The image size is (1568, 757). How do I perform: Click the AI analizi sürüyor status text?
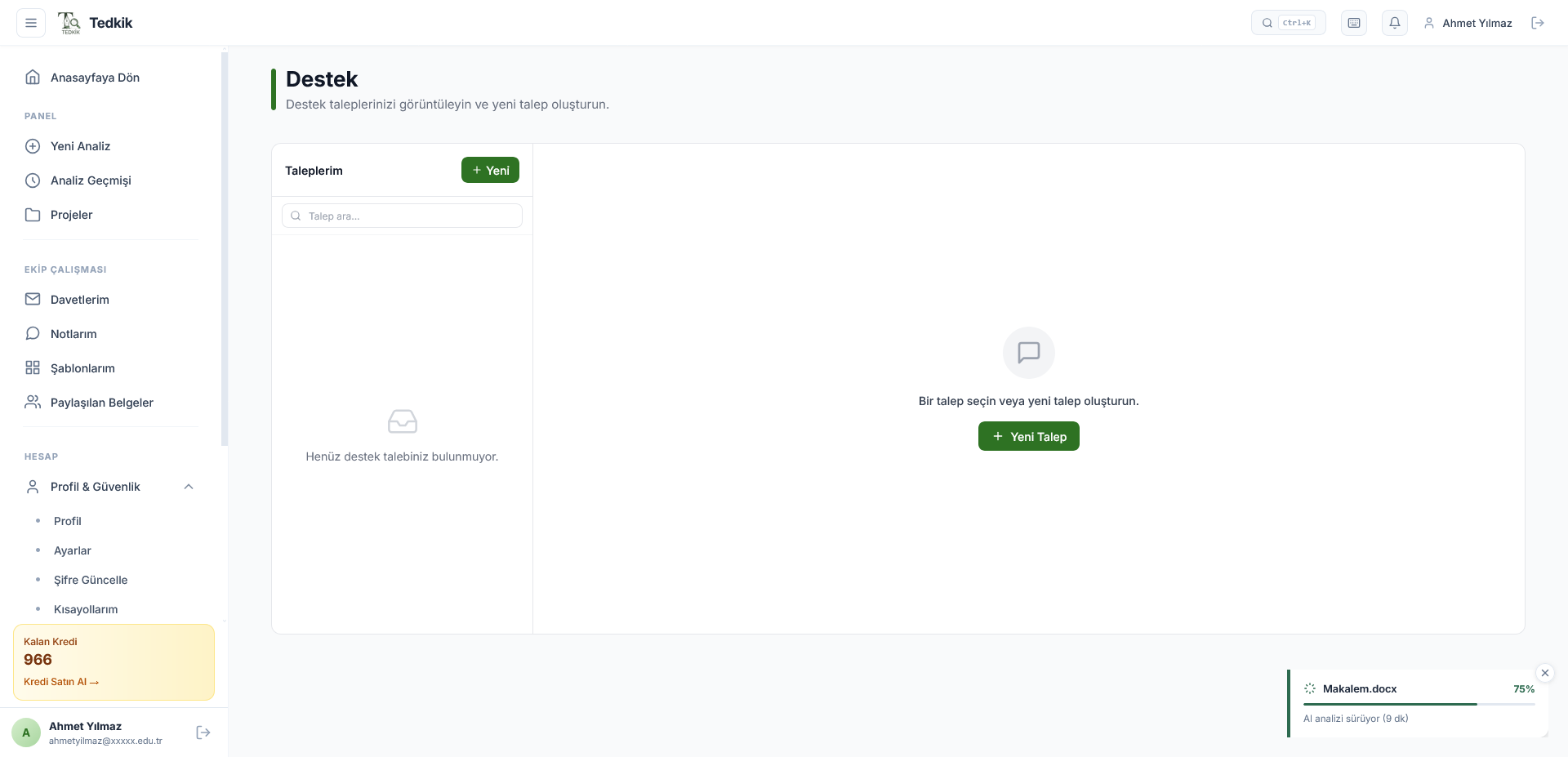pos(1356,719)
